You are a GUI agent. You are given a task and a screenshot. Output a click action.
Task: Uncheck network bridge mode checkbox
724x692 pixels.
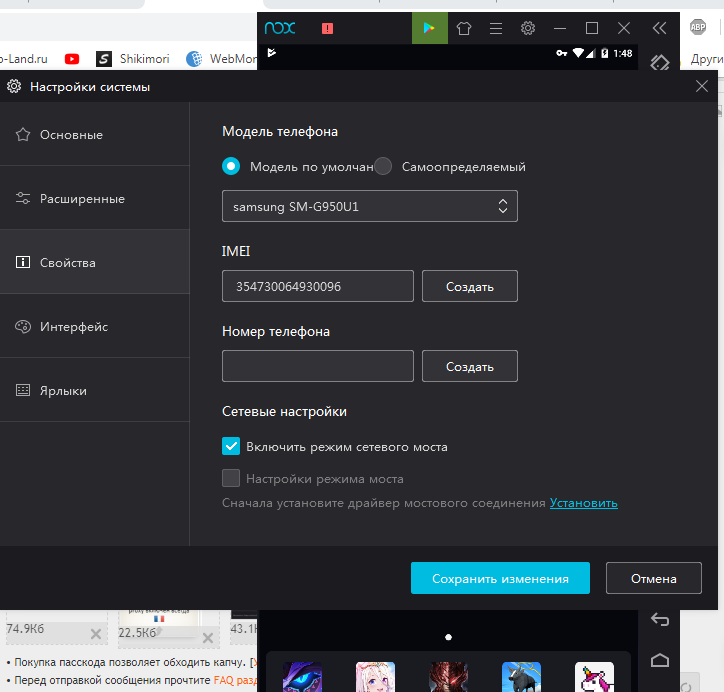(x=231, y=446)
